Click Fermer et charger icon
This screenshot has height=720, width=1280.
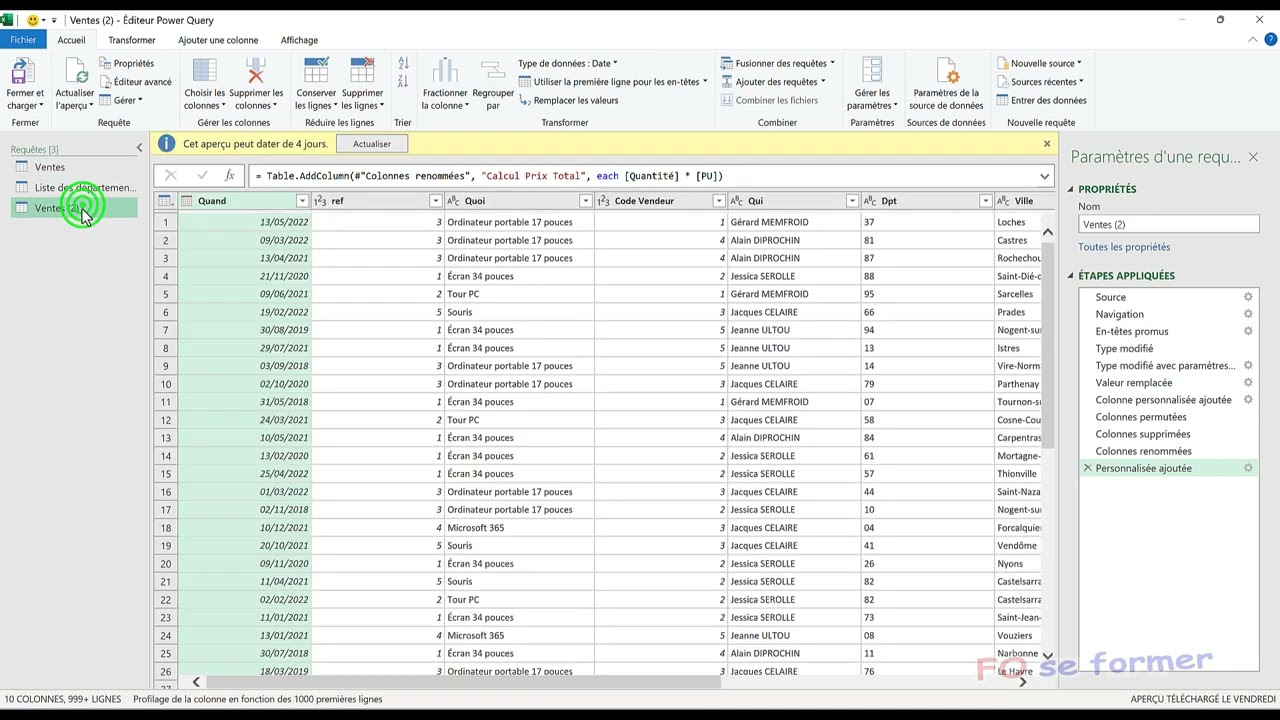[21, 71]
